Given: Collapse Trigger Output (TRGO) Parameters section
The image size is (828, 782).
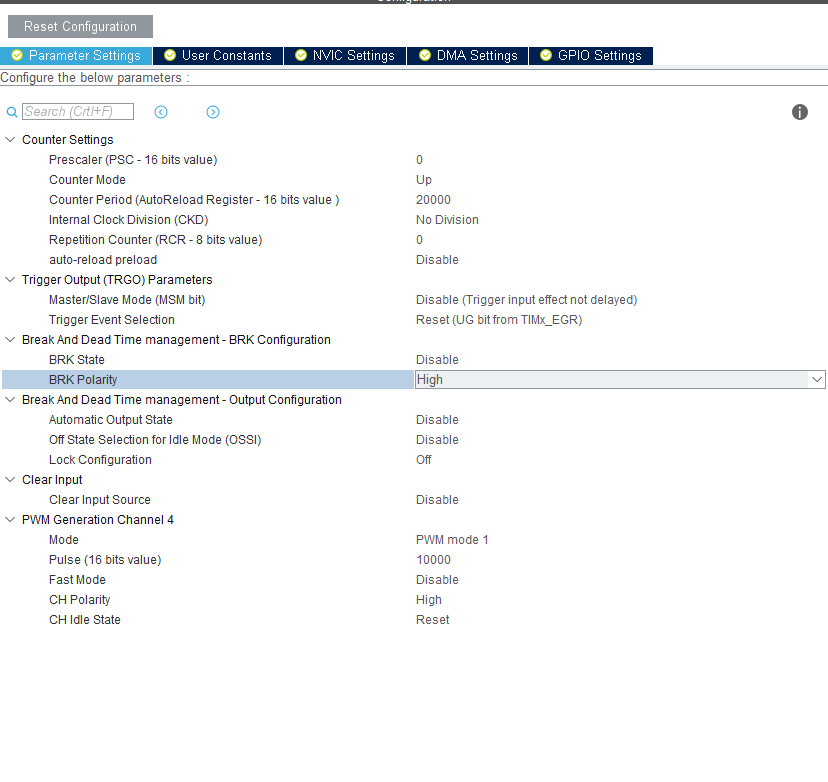Looking at the screenshot, I should (x=11, y=280).
